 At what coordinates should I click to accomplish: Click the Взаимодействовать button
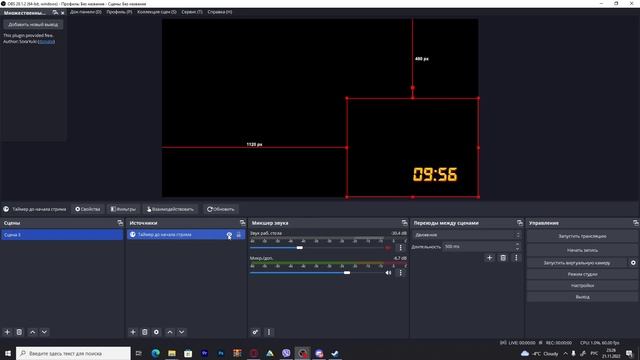[x=170, y=209]
